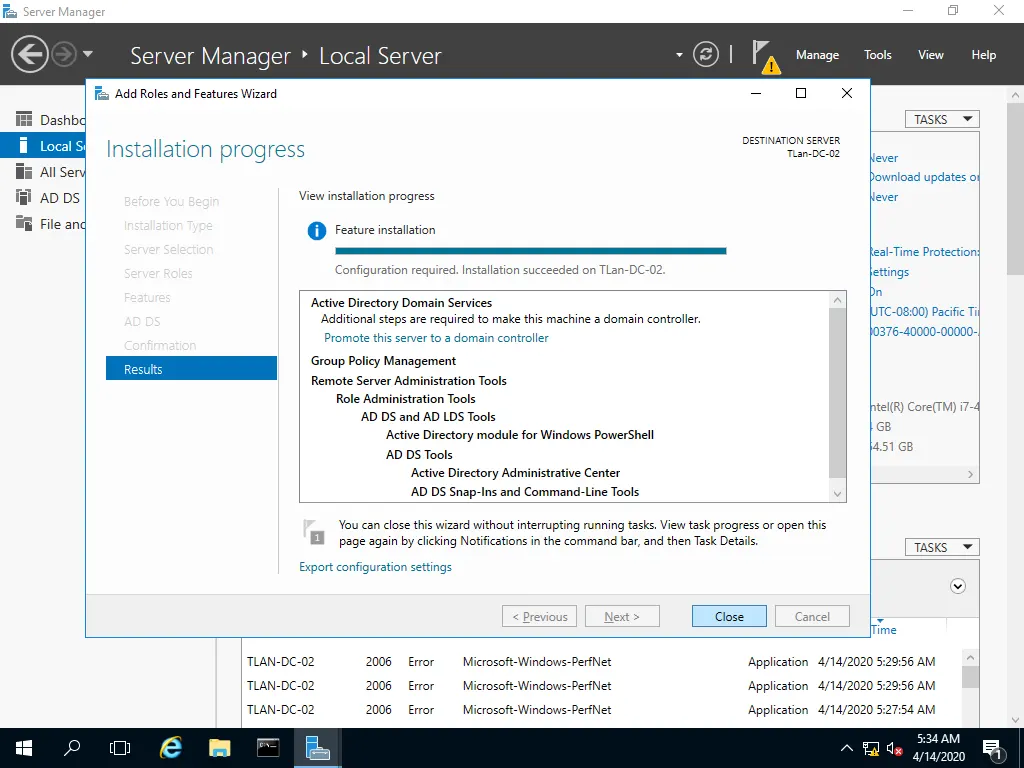This screenshot has width=1024, height=768.
Task: Open the Properties TASKS dropdown
Action: [942, 119]
